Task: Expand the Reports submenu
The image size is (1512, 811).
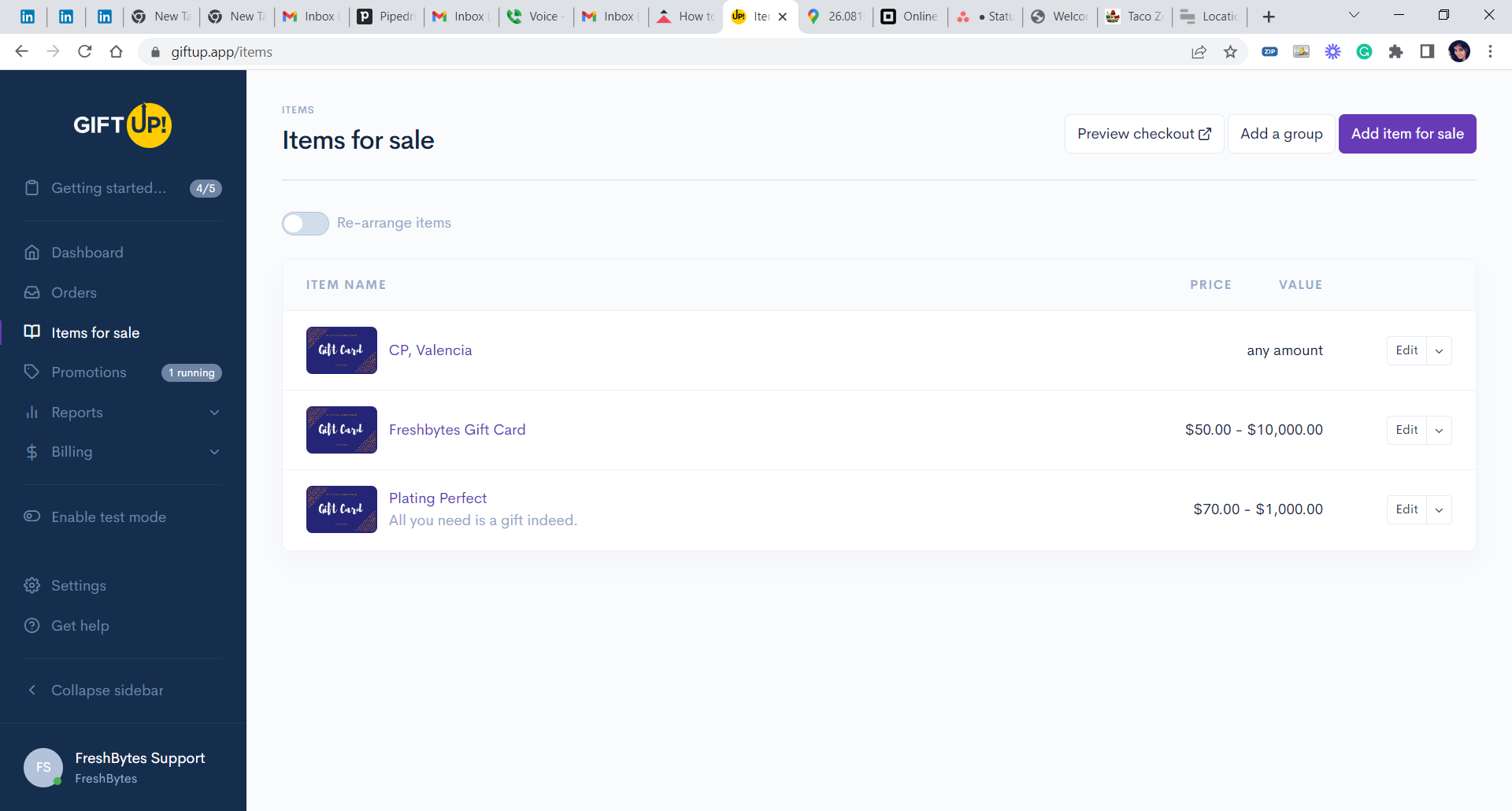Action: [x=214, y=413]
